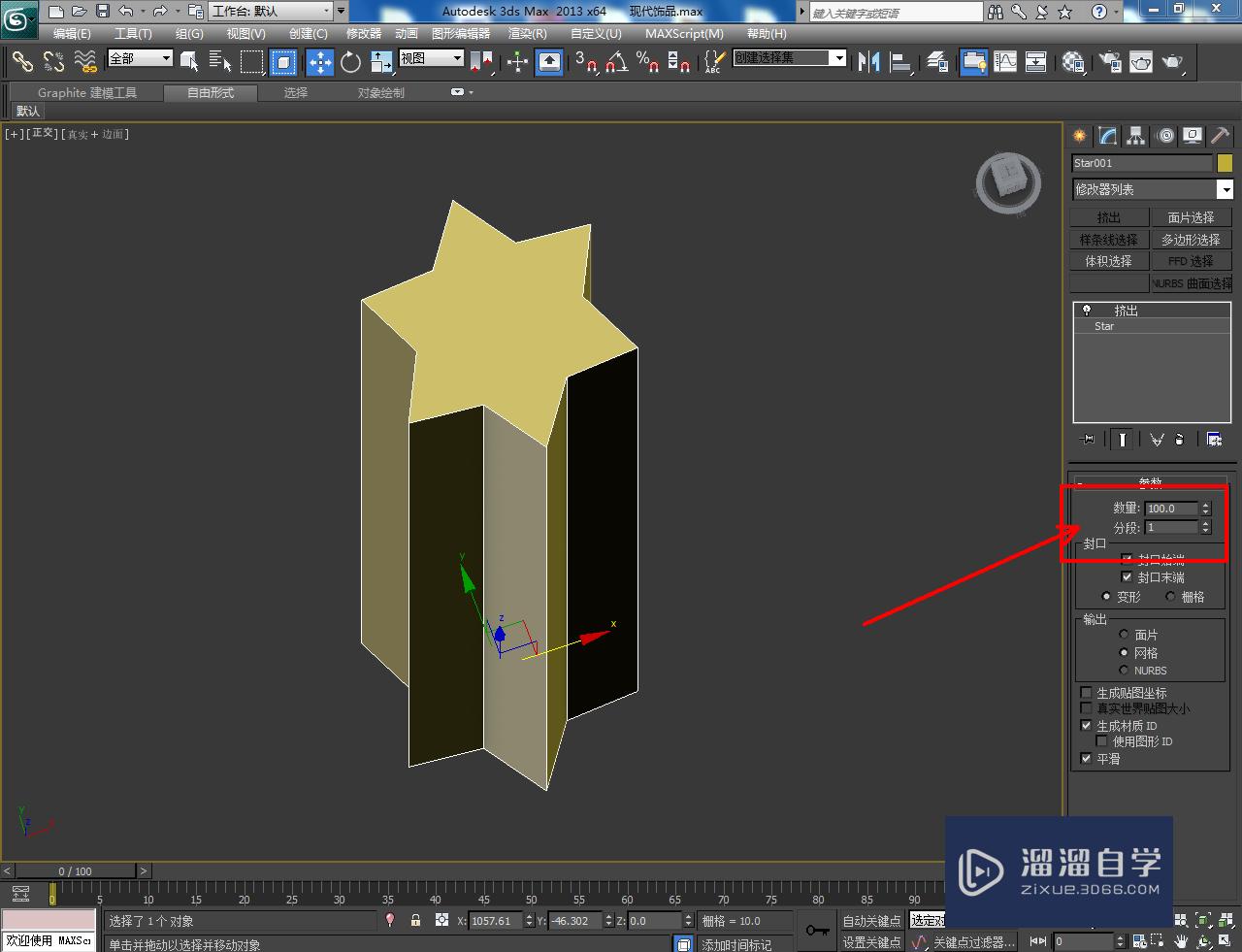This screenshot has height=952, width=1242.
Task: Choose the Rectangular Selection Region tool
Action: 251,61
